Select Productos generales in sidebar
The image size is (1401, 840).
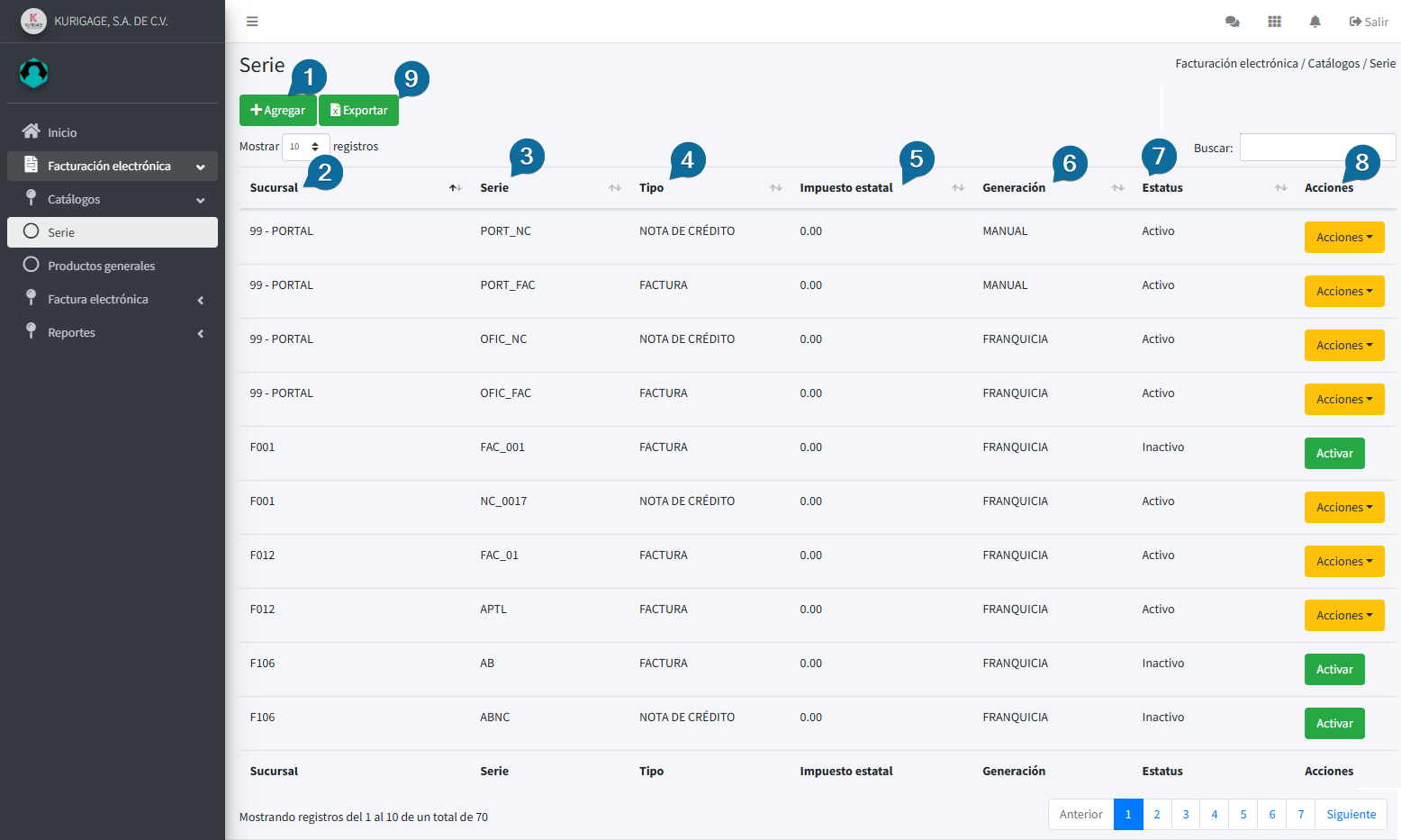(101, 266)
